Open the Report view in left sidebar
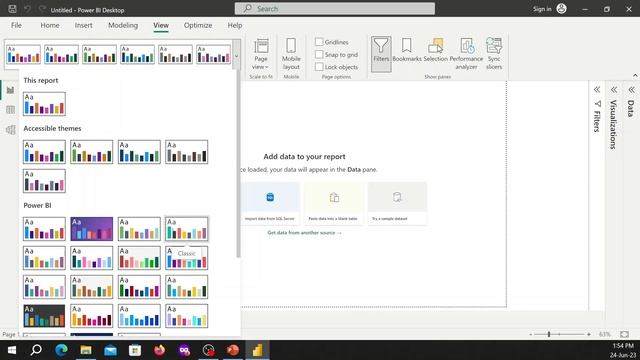640x360 pixels. [10, 90]
